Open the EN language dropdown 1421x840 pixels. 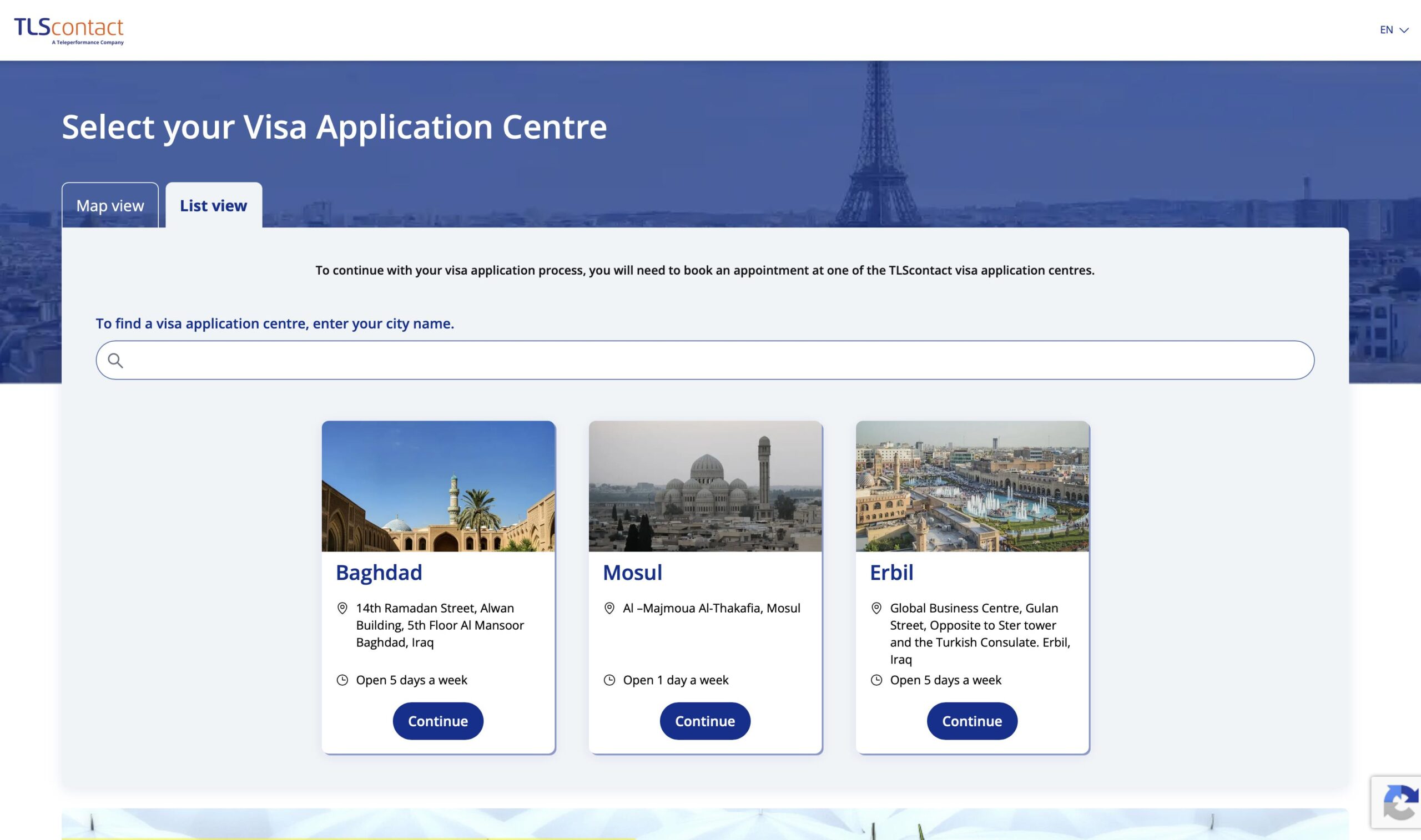click(1394, 30)
